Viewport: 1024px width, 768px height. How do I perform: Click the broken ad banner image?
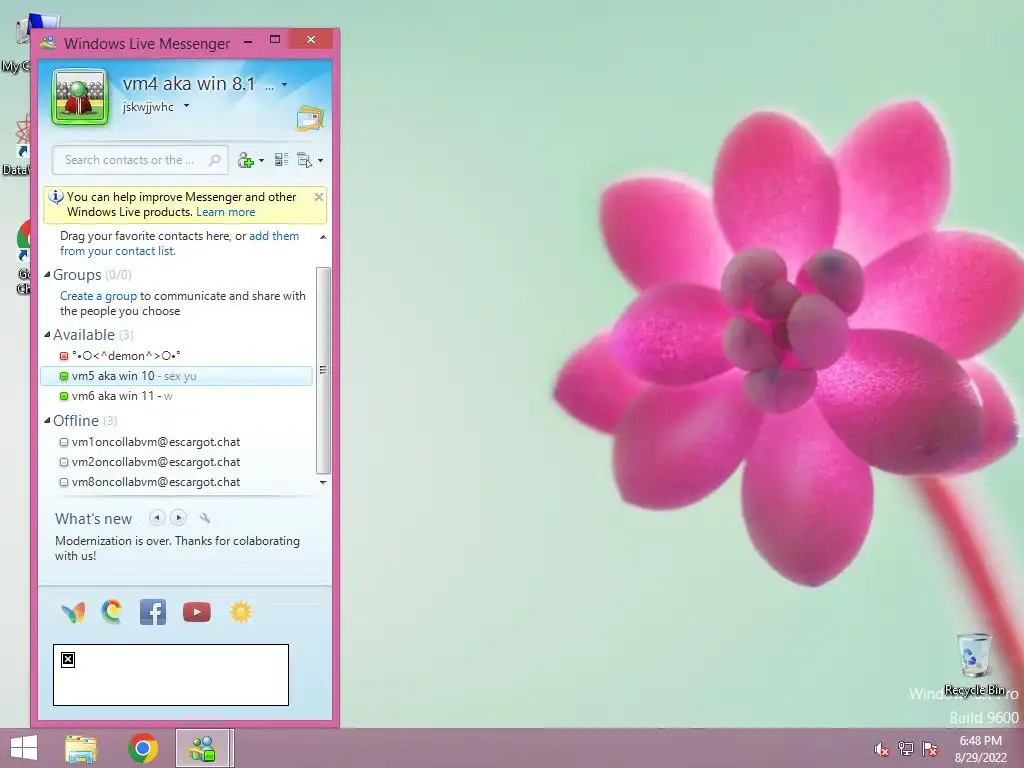(170, 675)
